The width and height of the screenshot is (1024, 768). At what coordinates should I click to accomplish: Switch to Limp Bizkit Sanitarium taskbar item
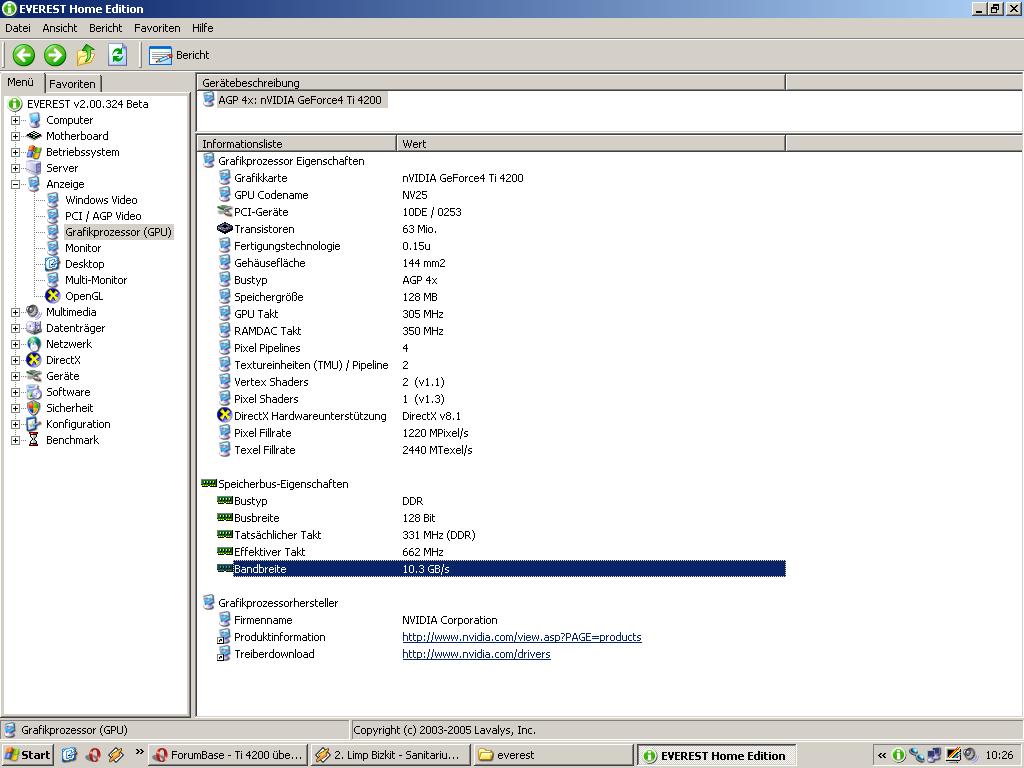point(389,755)
